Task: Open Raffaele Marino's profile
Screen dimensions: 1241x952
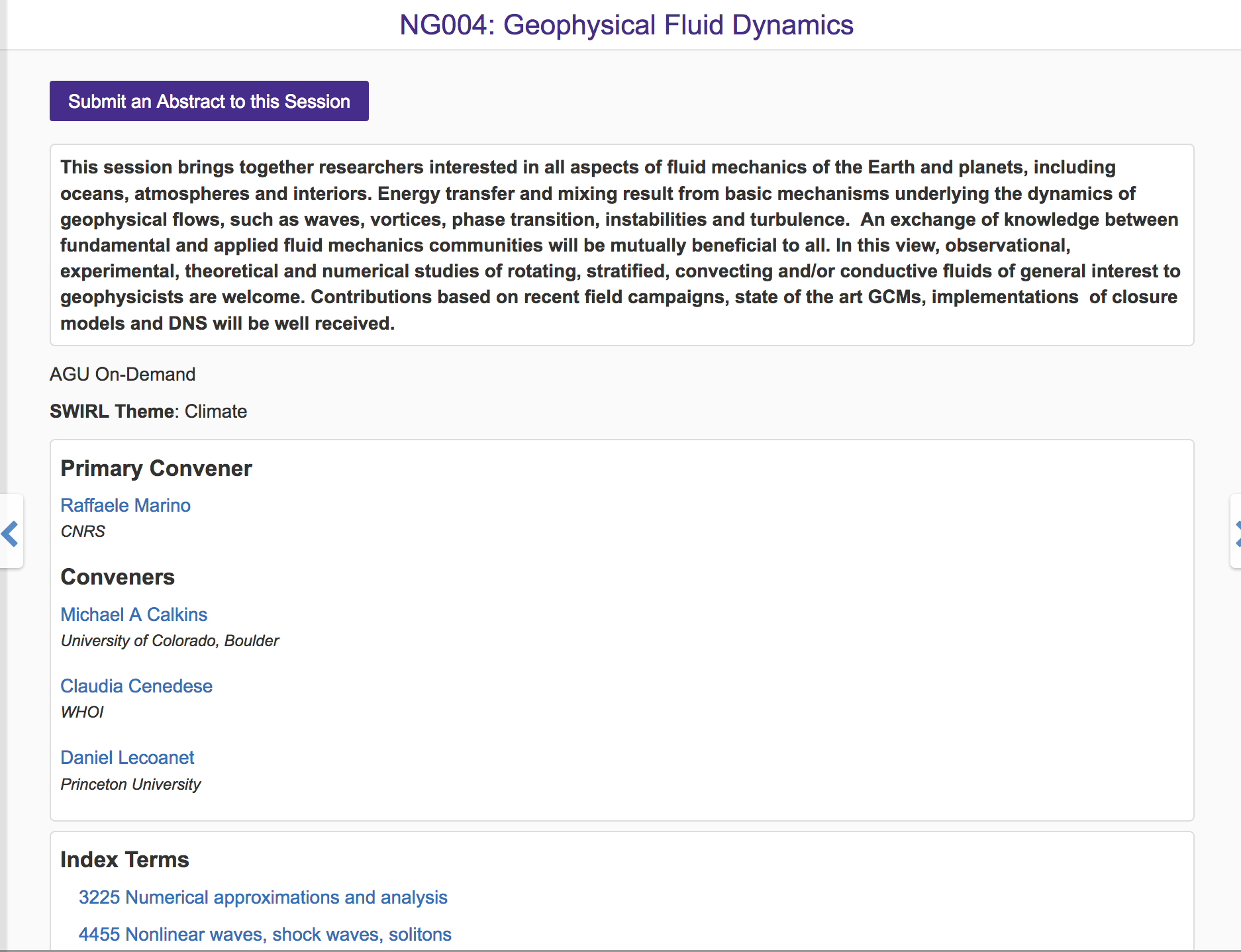Action: tap(125, 505)
